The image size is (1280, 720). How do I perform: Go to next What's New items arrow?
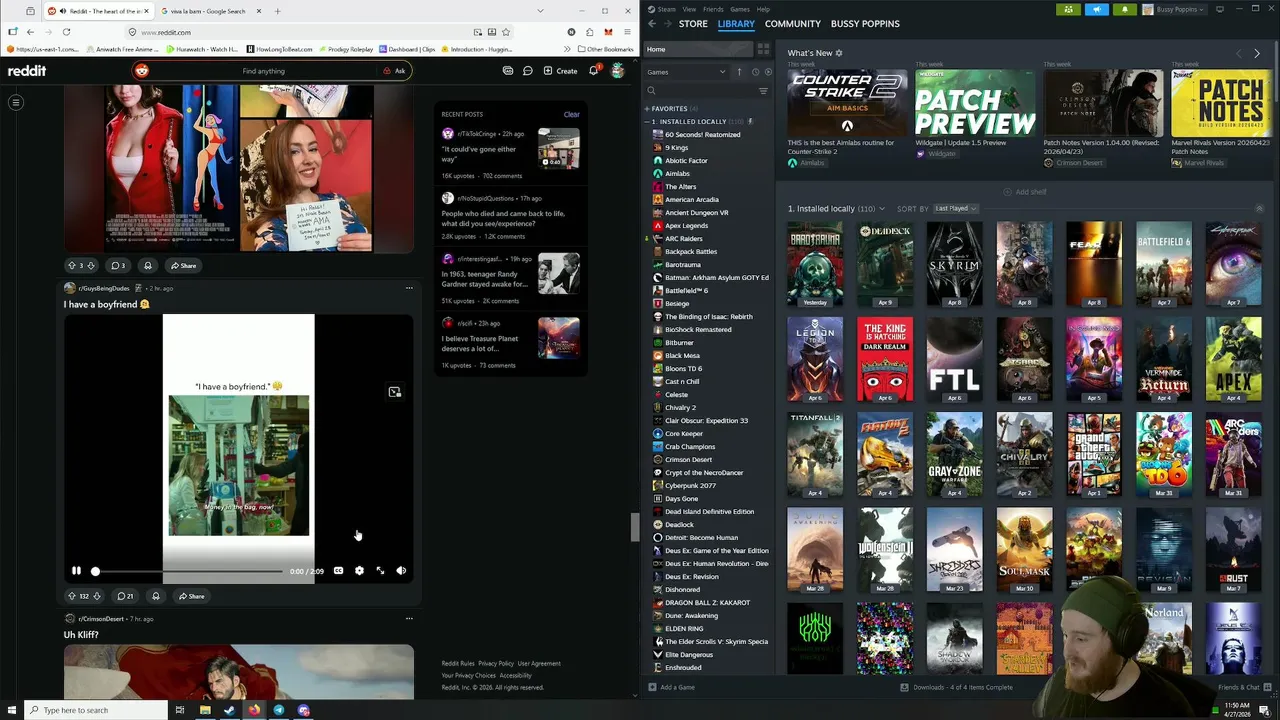point(1257,53)
